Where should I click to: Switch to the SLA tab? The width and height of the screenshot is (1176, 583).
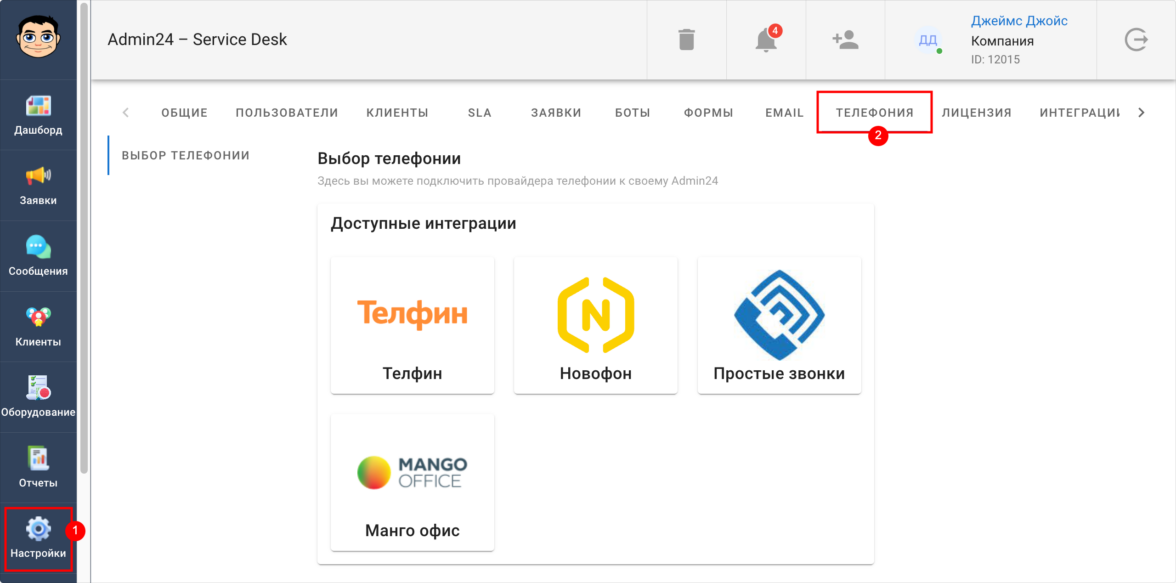pyautogui.click(x=479, y=113)
